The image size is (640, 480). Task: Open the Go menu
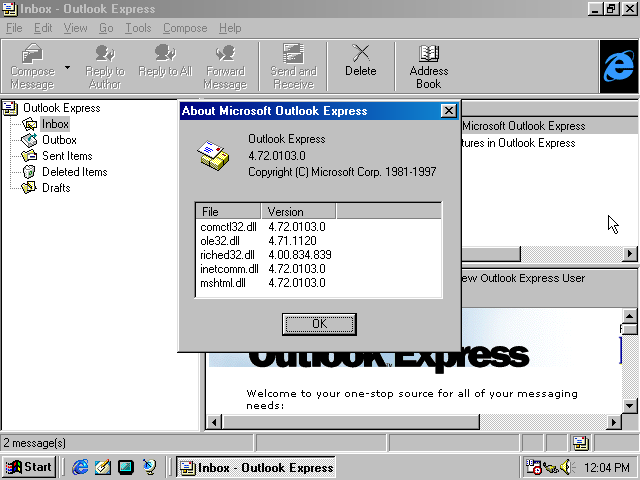coord(106,28)
